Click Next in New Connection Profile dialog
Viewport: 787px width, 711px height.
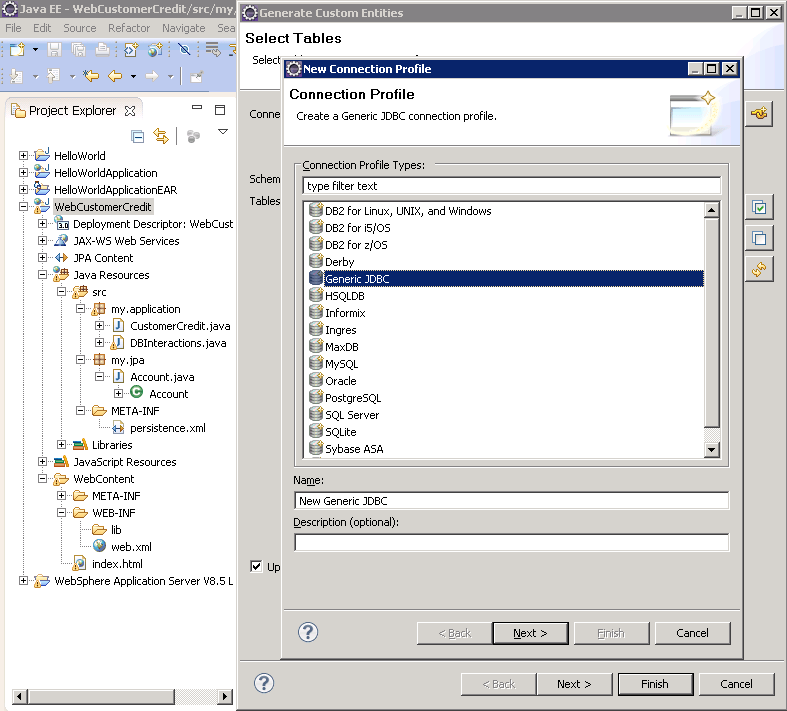click(x=530, y=633)
